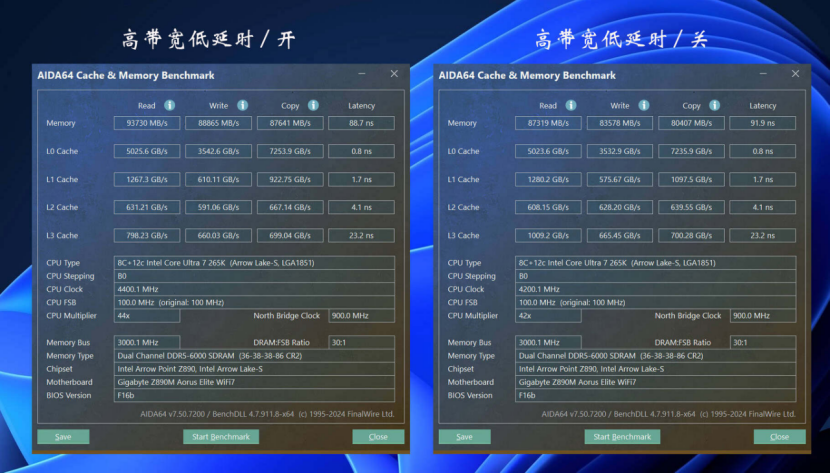Click L1 Cache read 1280.2 GB/s
Image resolution: width=830 pixels, height=473 pixels.
(x=548, y=179)
